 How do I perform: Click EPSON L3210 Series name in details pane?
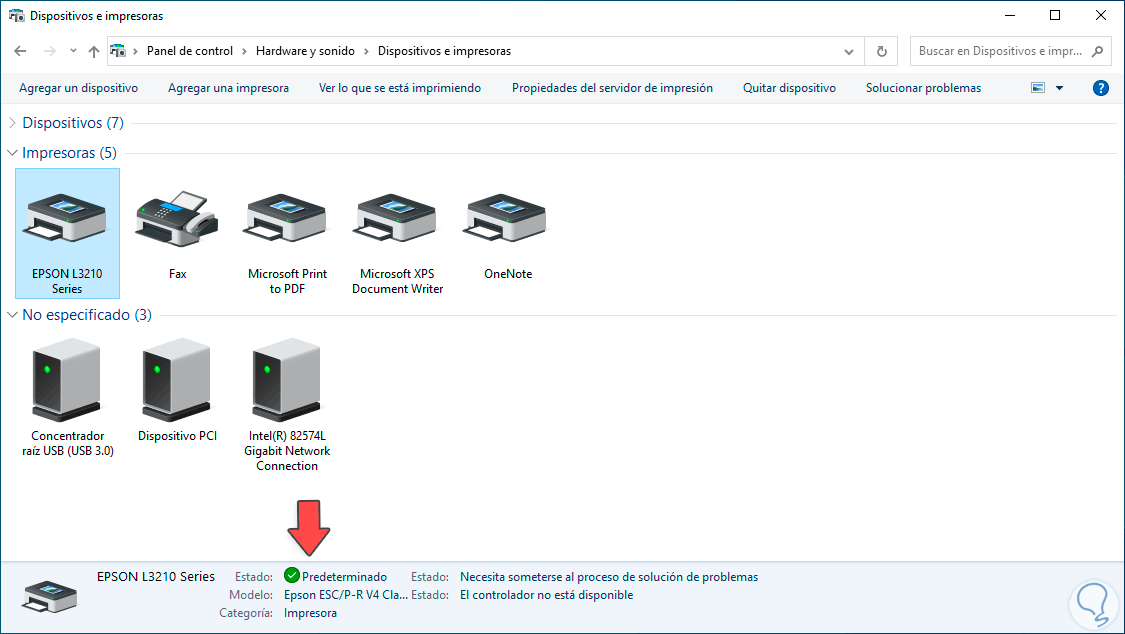point(156,576)
